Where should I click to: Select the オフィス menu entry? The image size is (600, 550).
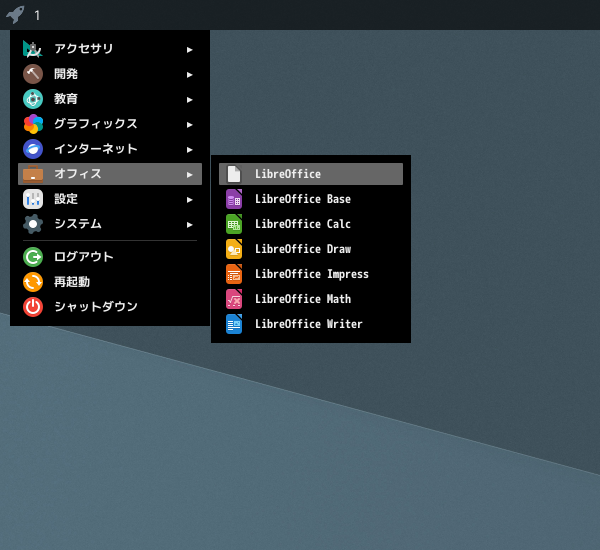110,174
